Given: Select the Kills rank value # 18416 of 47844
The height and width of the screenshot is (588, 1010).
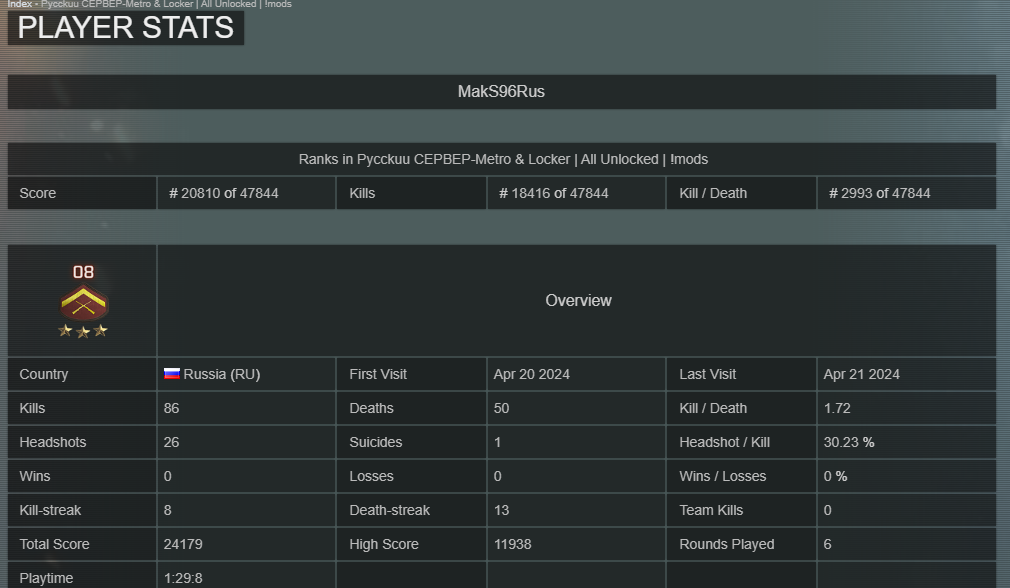Looking at the screenshot, I should click(x=553, y=193).
